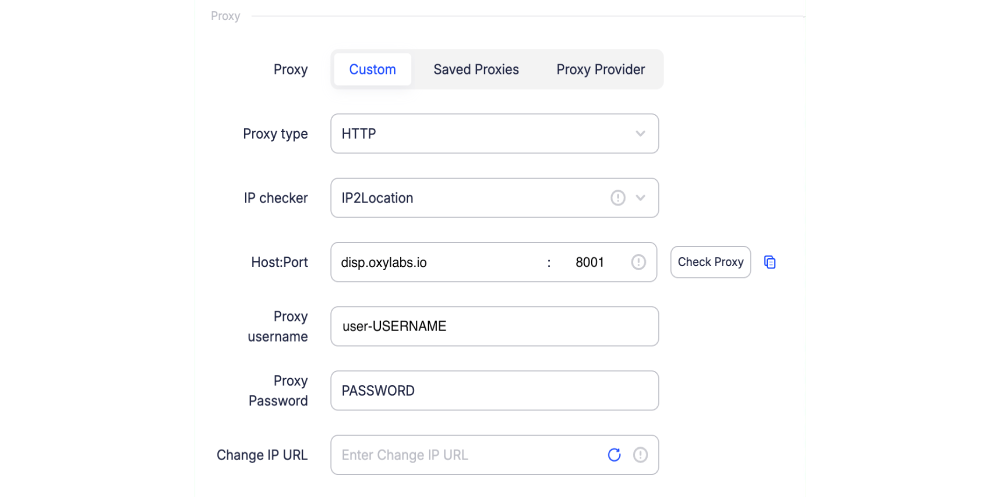Open the IP2Location checker selector
The image size is (1000, 497).
tap(494, 198)
